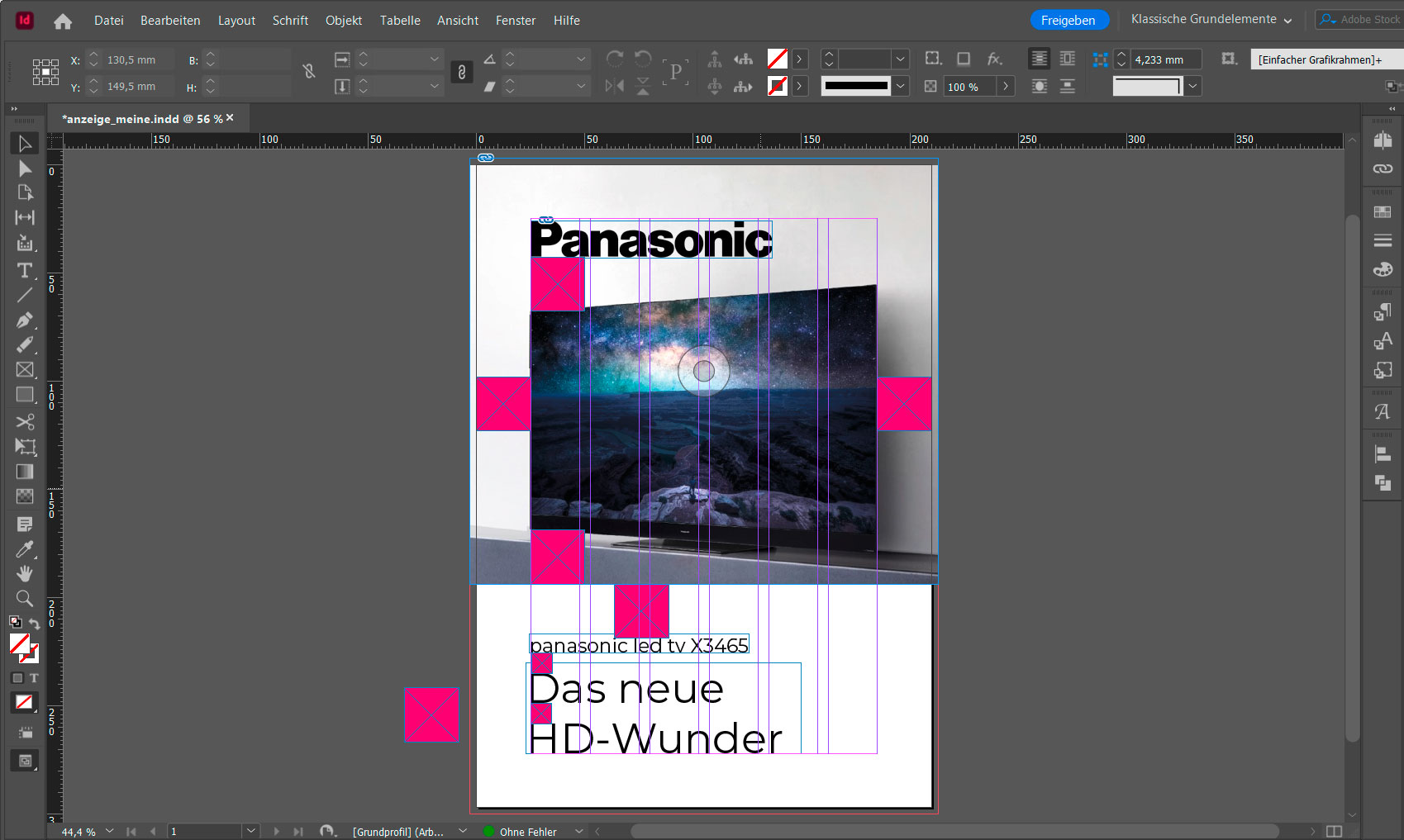This screenshot has width=1404, height=840.
Task: Select jump object text wrap option
Action: coord(1068,86)
